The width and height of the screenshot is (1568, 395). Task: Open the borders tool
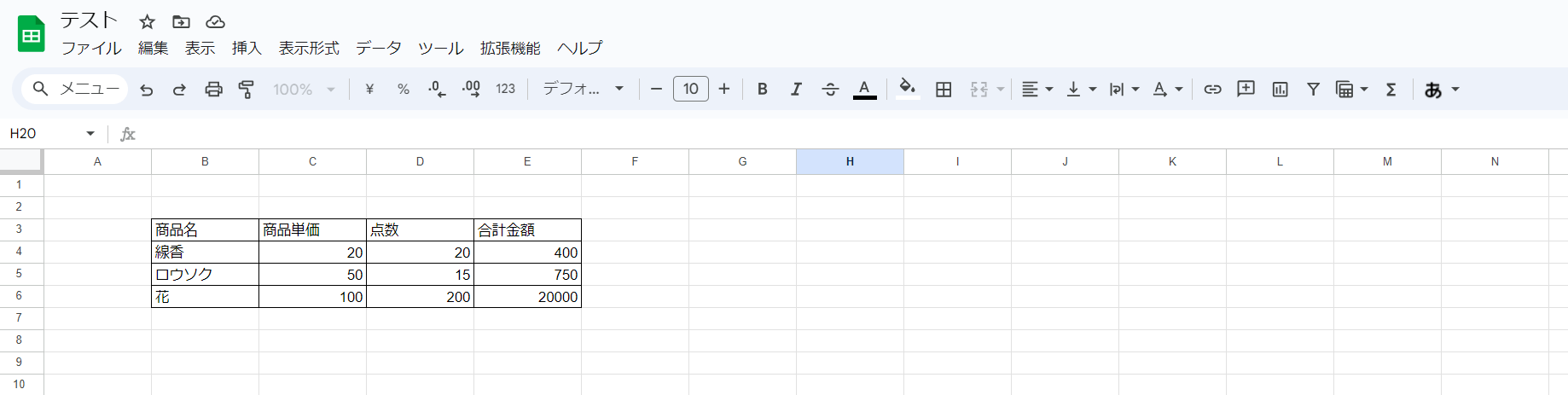click(x=944, y=90)
